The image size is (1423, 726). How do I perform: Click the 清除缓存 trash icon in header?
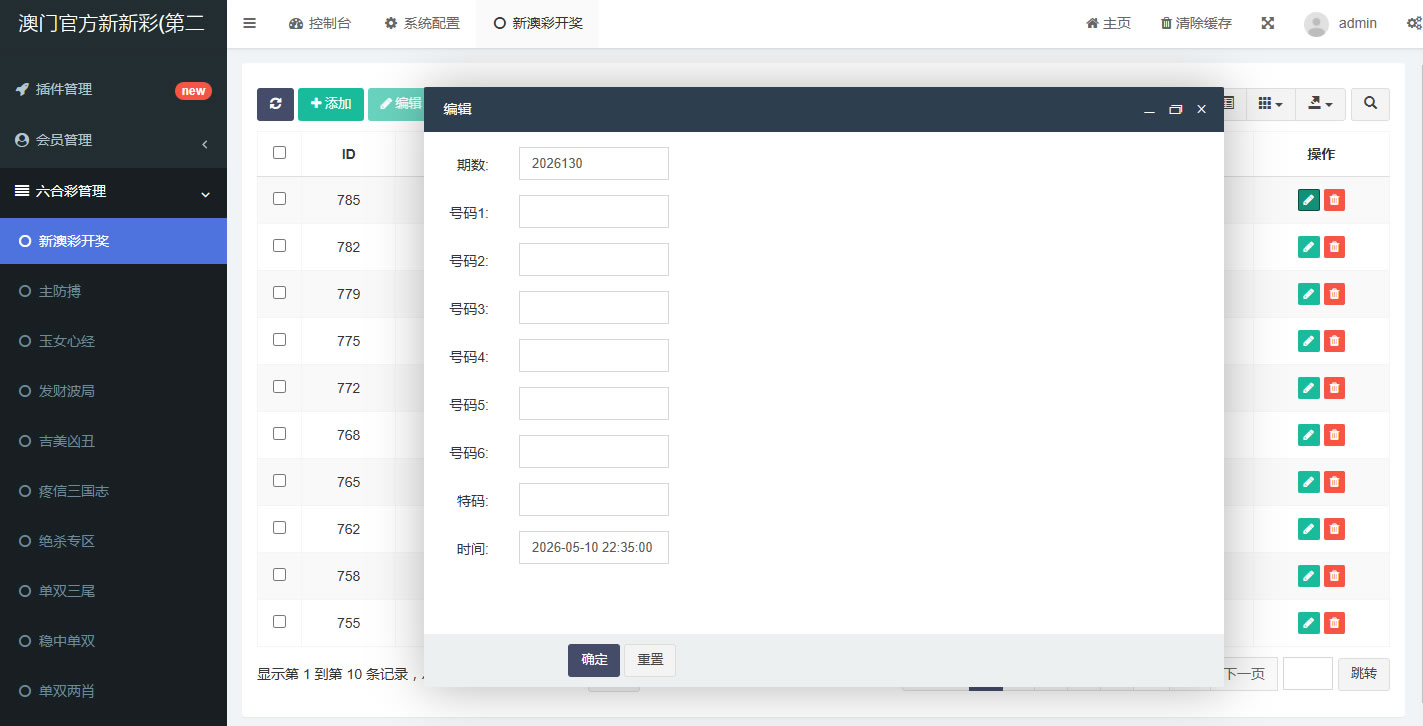[1166, 23]
